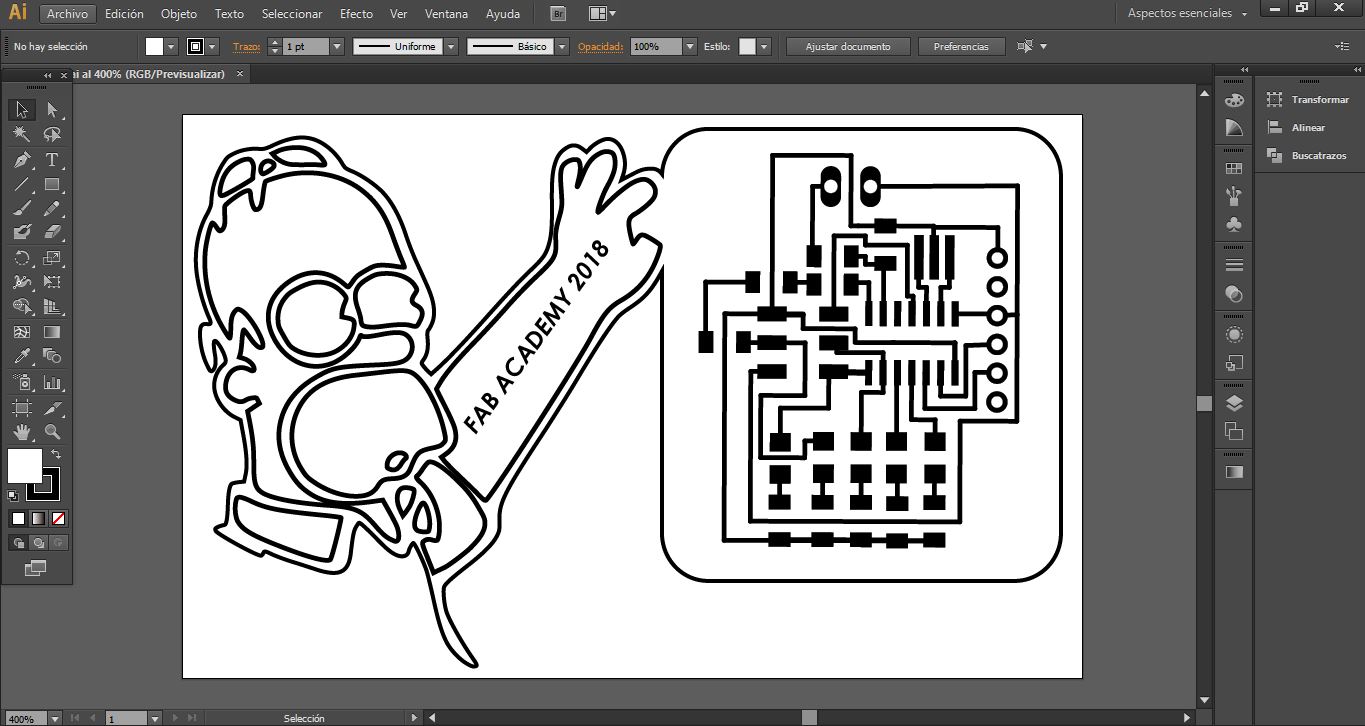Open Adobe Bridge with the Br button
This screenshot has width=1365, height=726.
click(x=559, y=14)
